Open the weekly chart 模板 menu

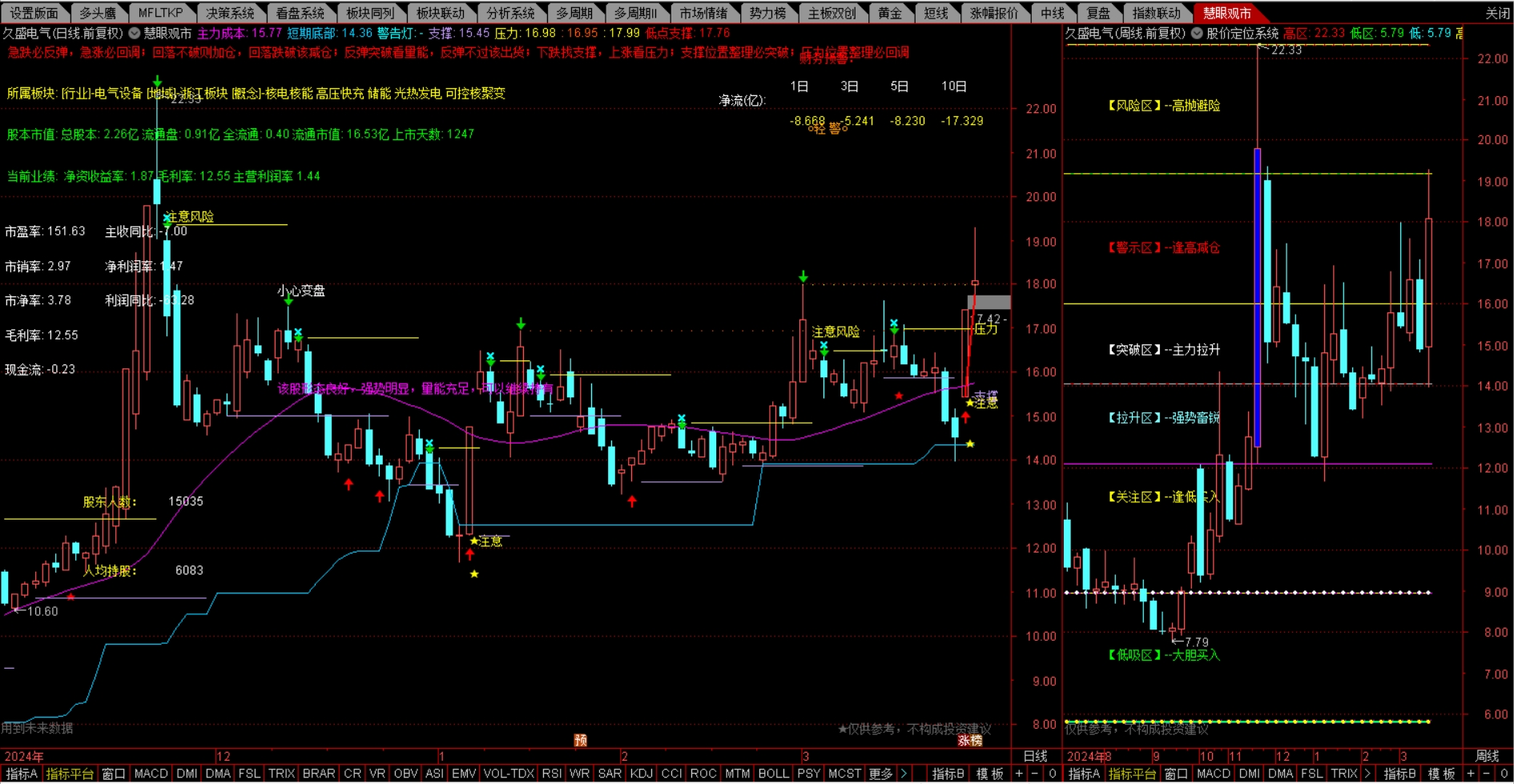click(1441, 774)
